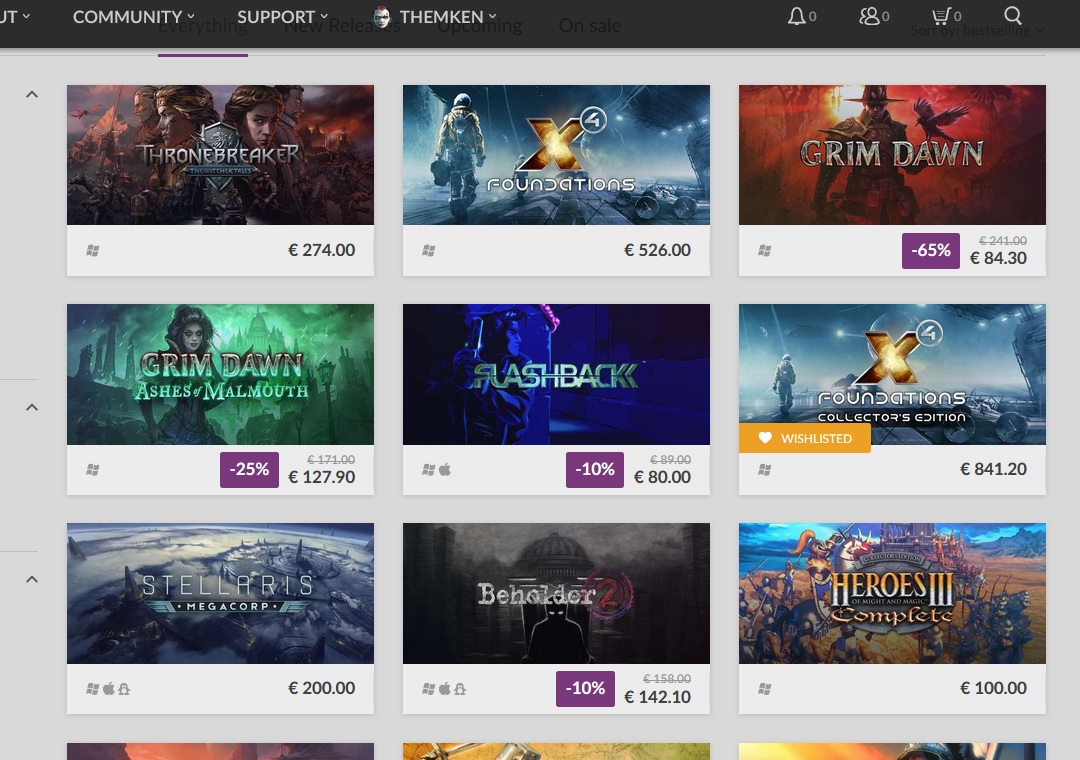The height and width of the screenshot is (760, 1080).
Task: Click the THEMKEN profile avatar
Action: pos(382,16)
